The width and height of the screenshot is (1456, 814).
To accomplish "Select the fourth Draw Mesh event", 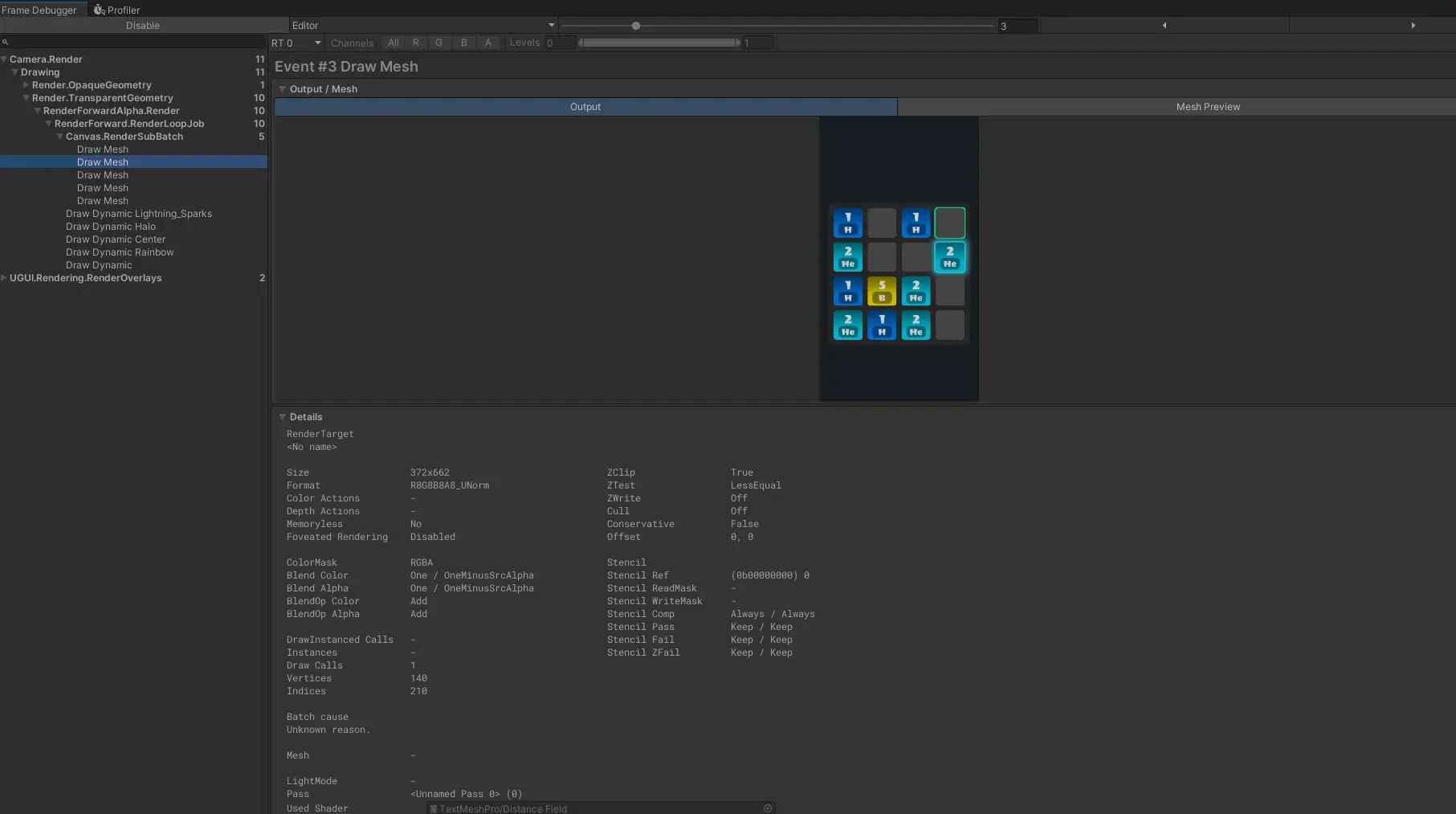I will point(103,188).
